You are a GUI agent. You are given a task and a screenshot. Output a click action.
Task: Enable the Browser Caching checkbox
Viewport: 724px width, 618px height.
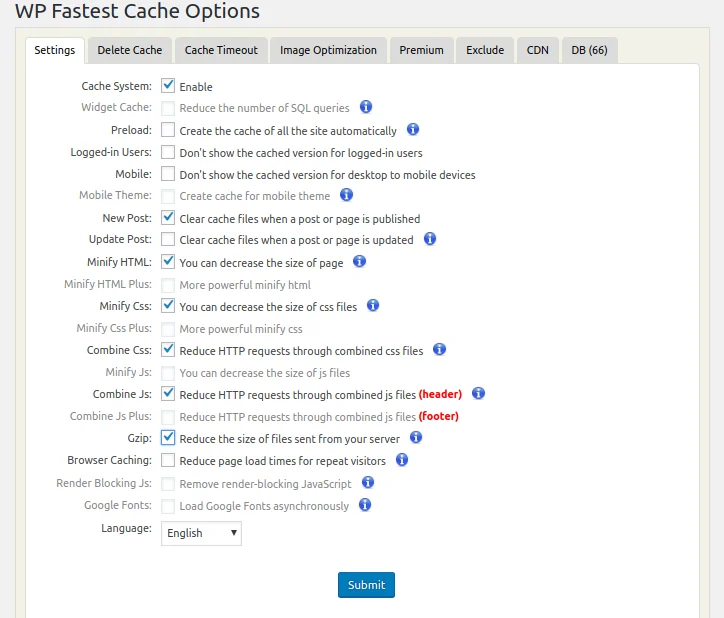tap(168, 460)
